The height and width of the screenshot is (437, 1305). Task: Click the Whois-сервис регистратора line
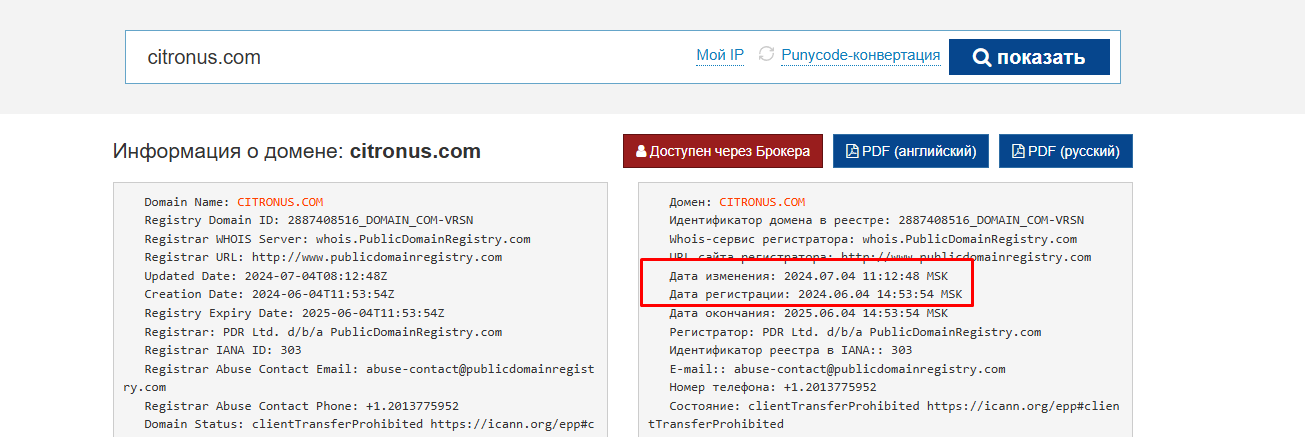[x=873, y=239]
